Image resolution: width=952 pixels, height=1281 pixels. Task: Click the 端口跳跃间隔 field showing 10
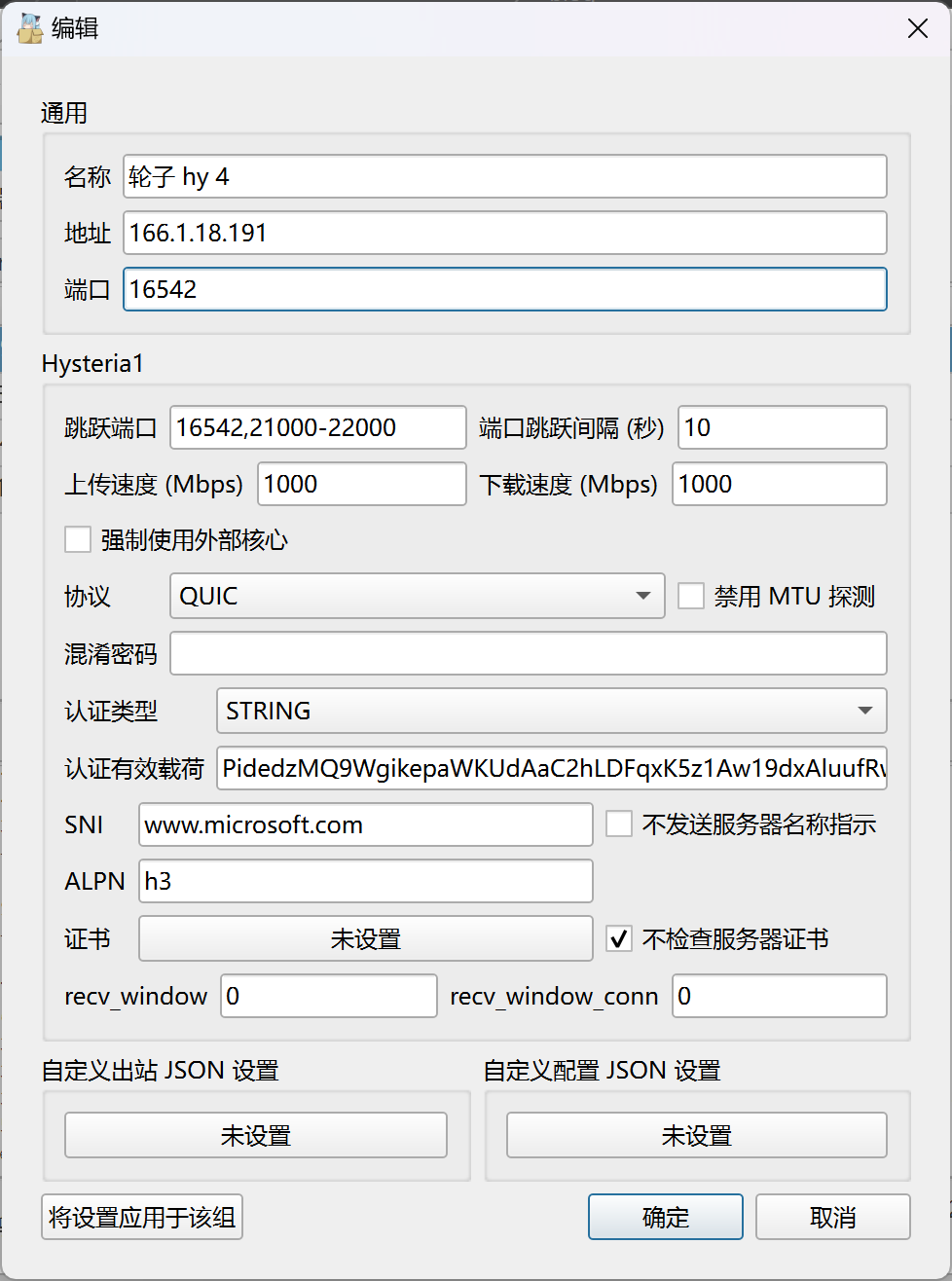[x=783, y=427]
